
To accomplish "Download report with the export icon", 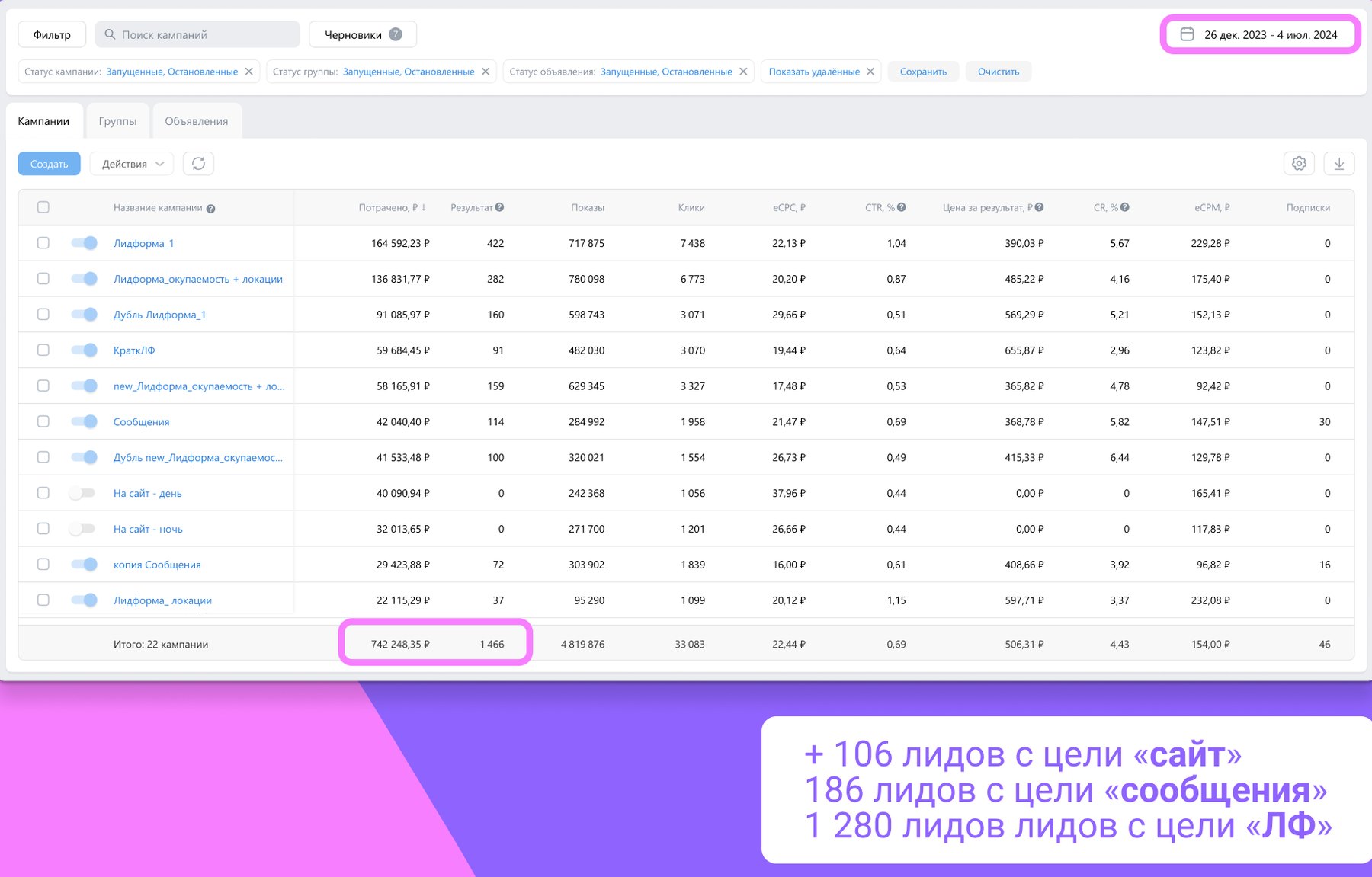I will 1338,164.
